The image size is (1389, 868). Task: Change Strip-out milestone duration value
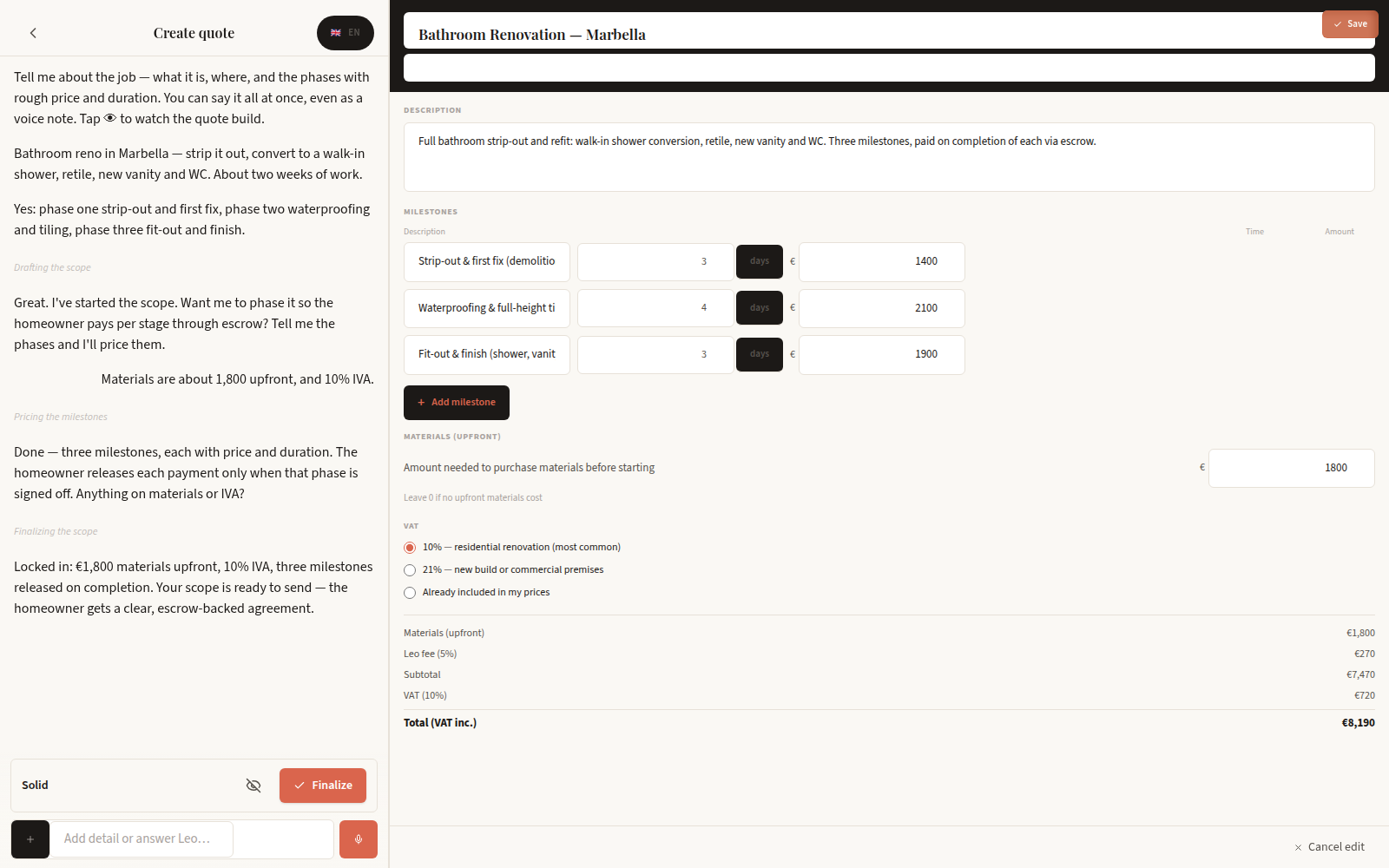[655, 262]
